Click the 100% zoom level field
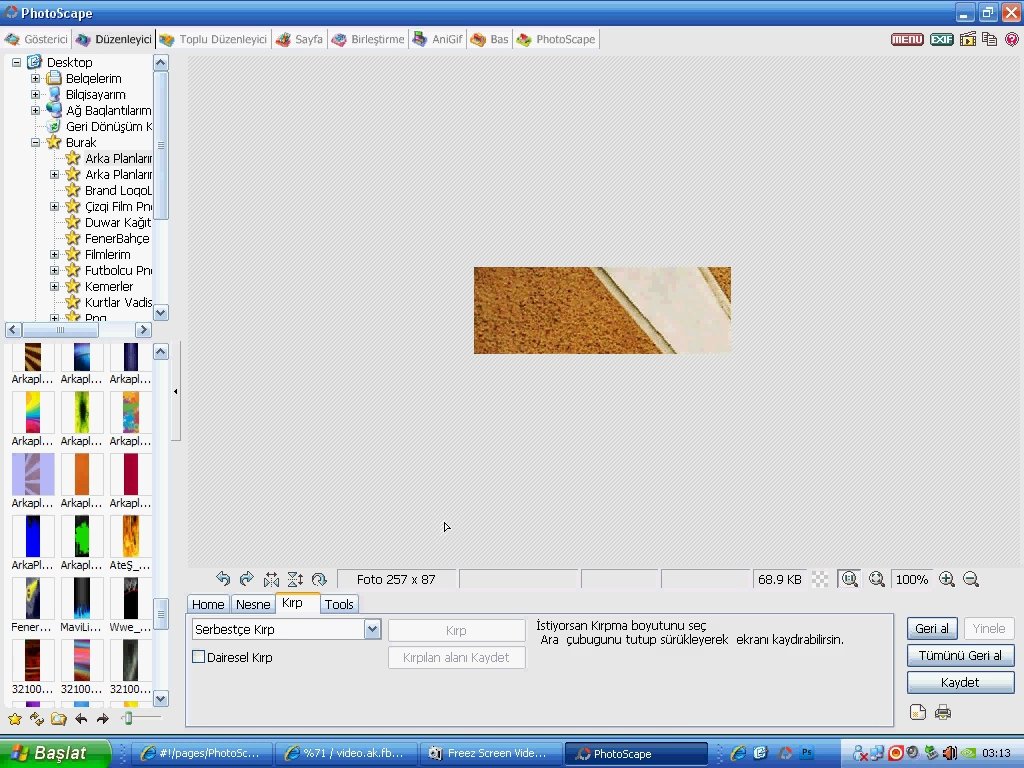The height and width of the screenshot is (768, 1024). coord(912,579)
